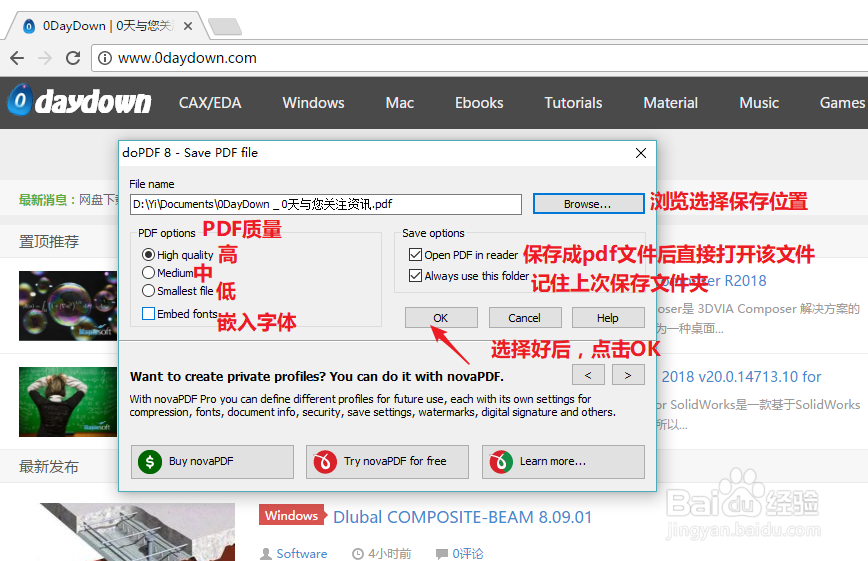The width and height of the screenshot is (868, 561).
Task: Click the Help button
Action: pos(608,318)
